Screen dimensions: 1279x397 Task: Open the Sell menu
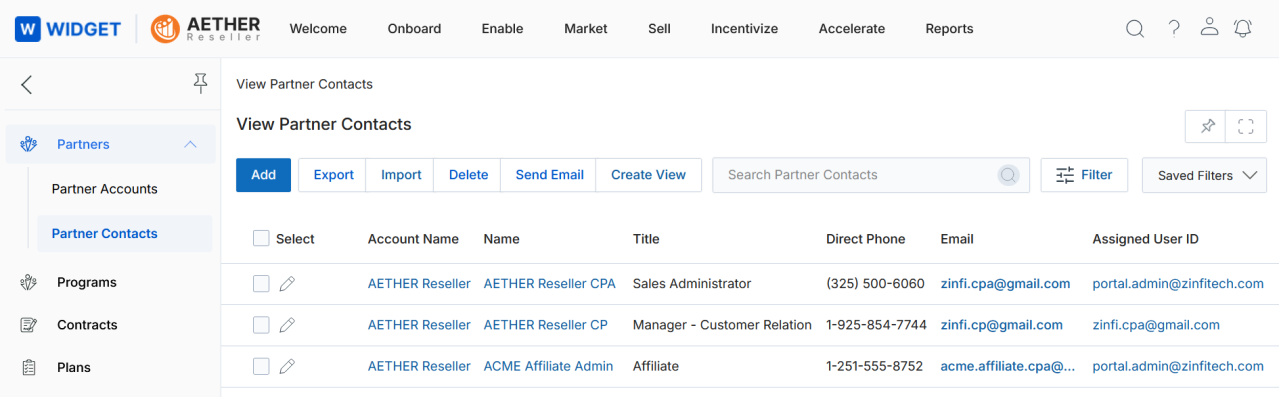click(659, 29)
